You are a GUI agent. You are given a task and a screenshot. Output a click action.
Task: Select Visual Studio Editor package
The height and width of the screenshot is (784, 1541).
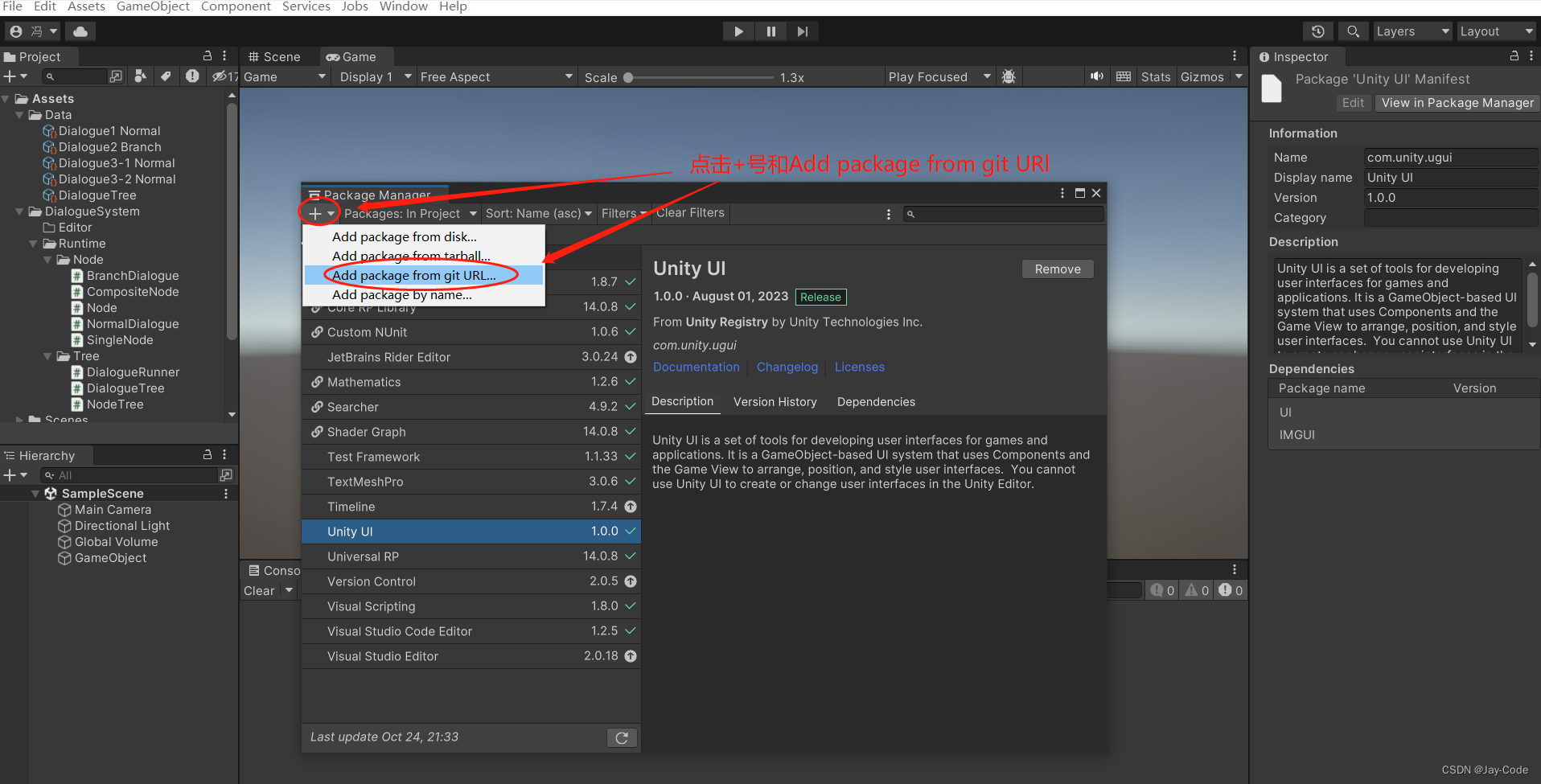pyautogui.click(x=471, y=656)
